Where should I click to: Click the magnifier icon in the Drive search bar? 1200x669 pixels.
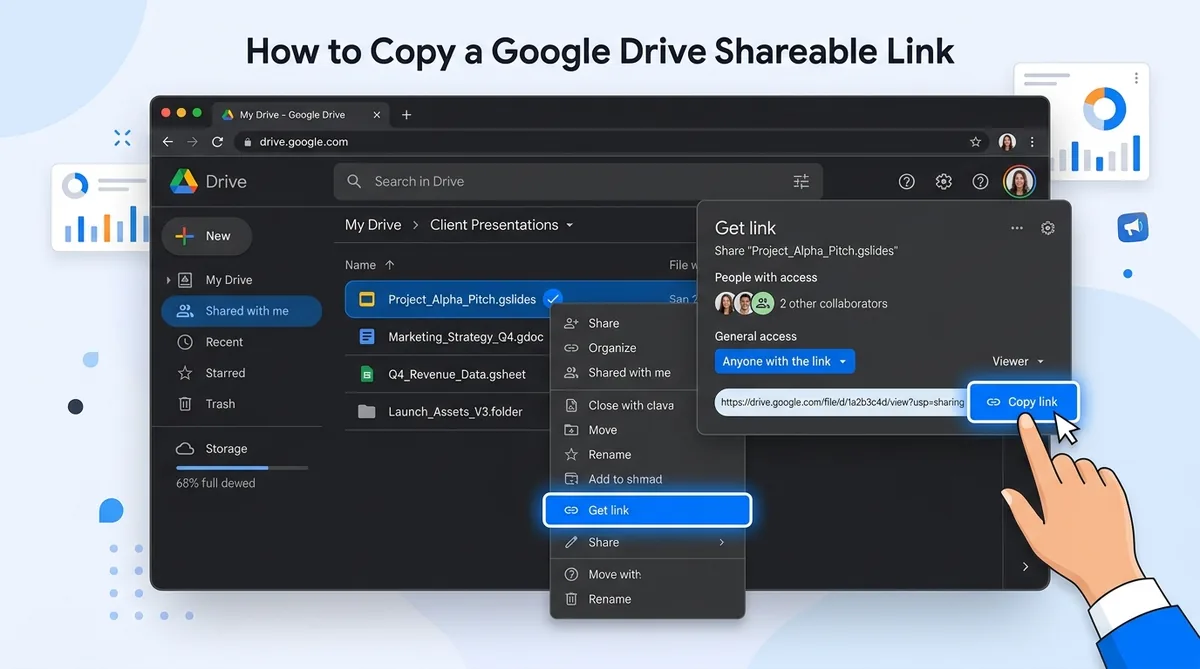[x=354, y=181]
